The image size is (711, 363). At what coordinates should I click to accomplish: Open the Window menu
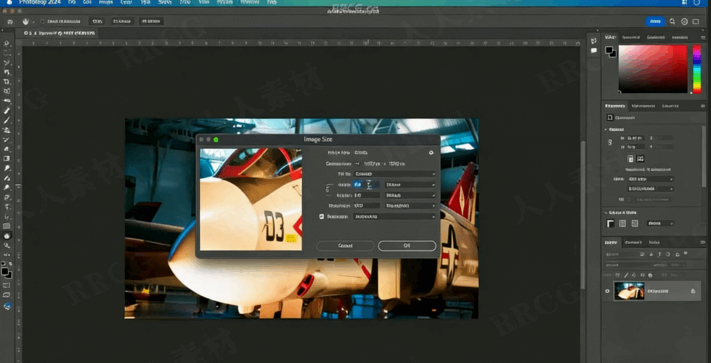click(x=250, y=2)
